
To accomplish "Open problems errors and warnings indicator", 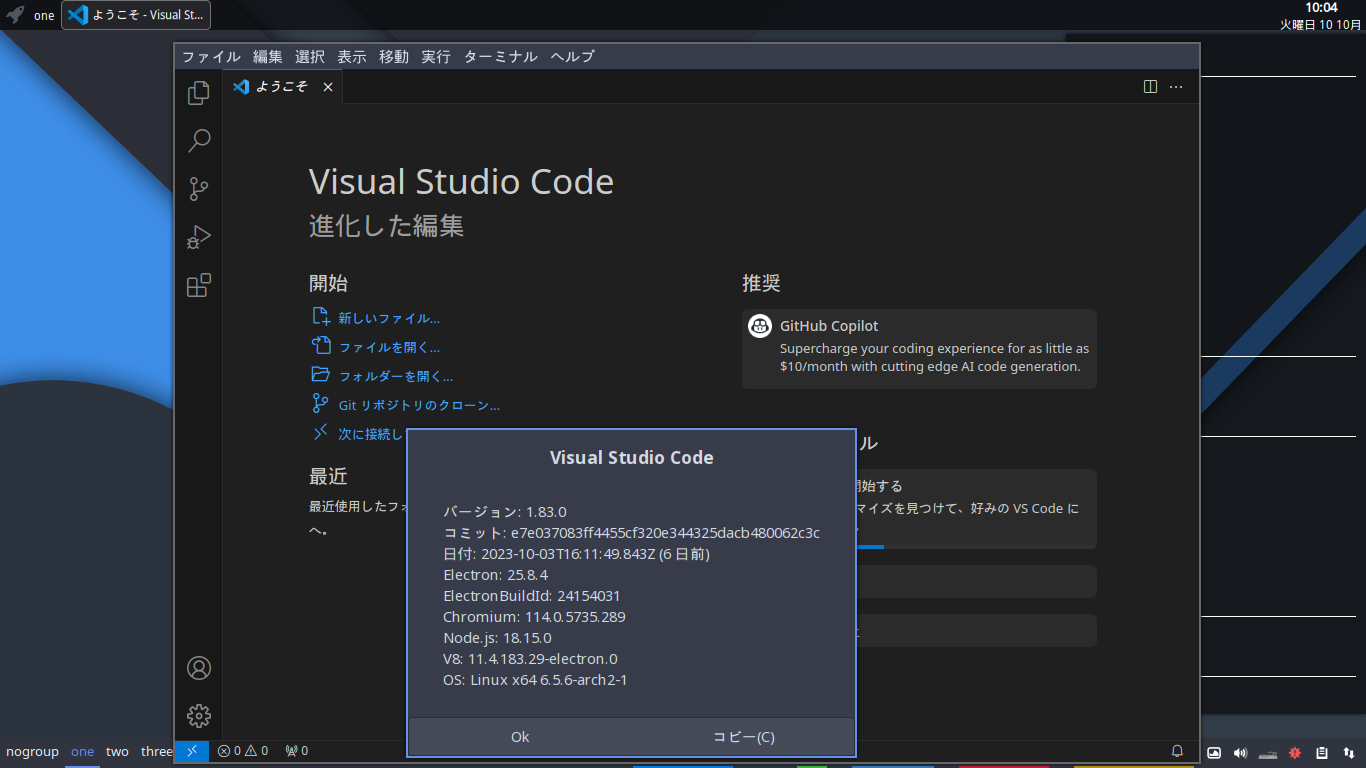I will 243,750.
